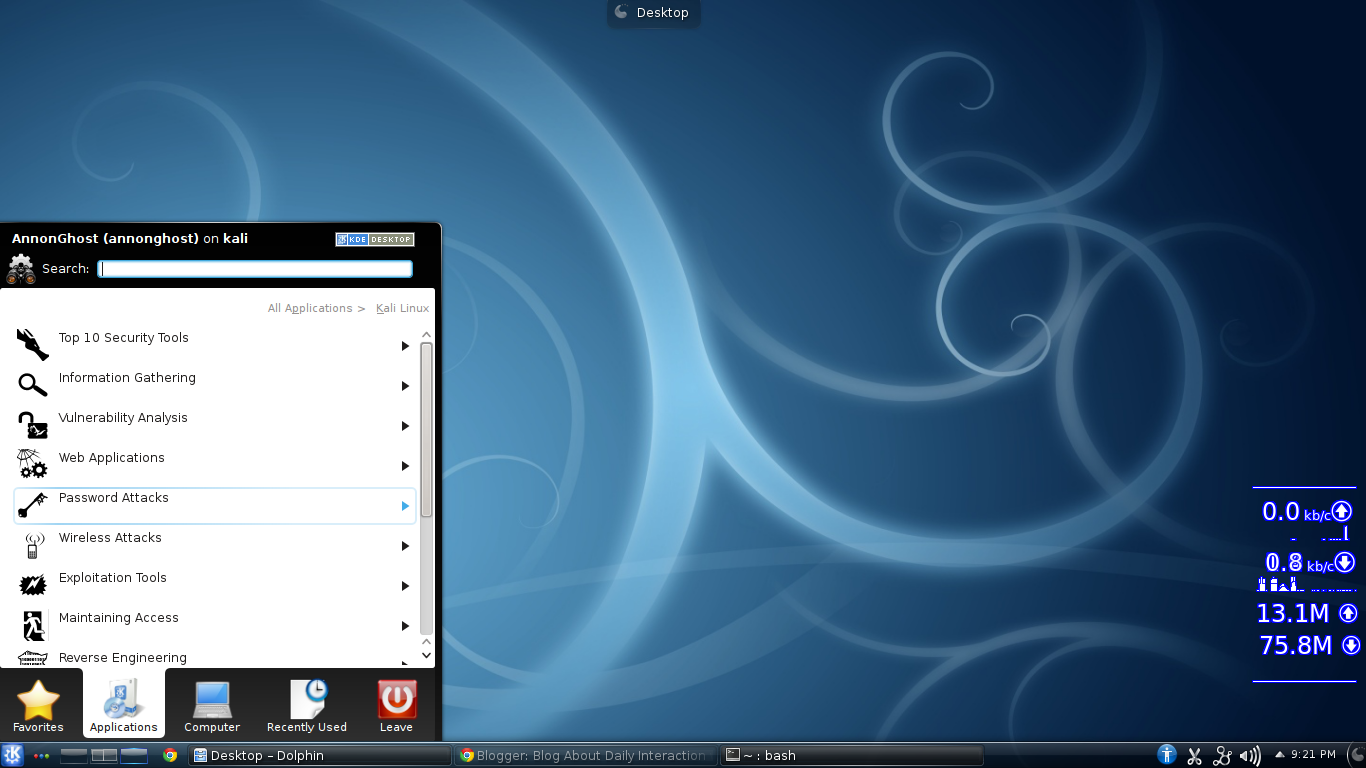Click inside the Search input field
The width and height of the screenshot is (1366, 768).
(255, 268)
